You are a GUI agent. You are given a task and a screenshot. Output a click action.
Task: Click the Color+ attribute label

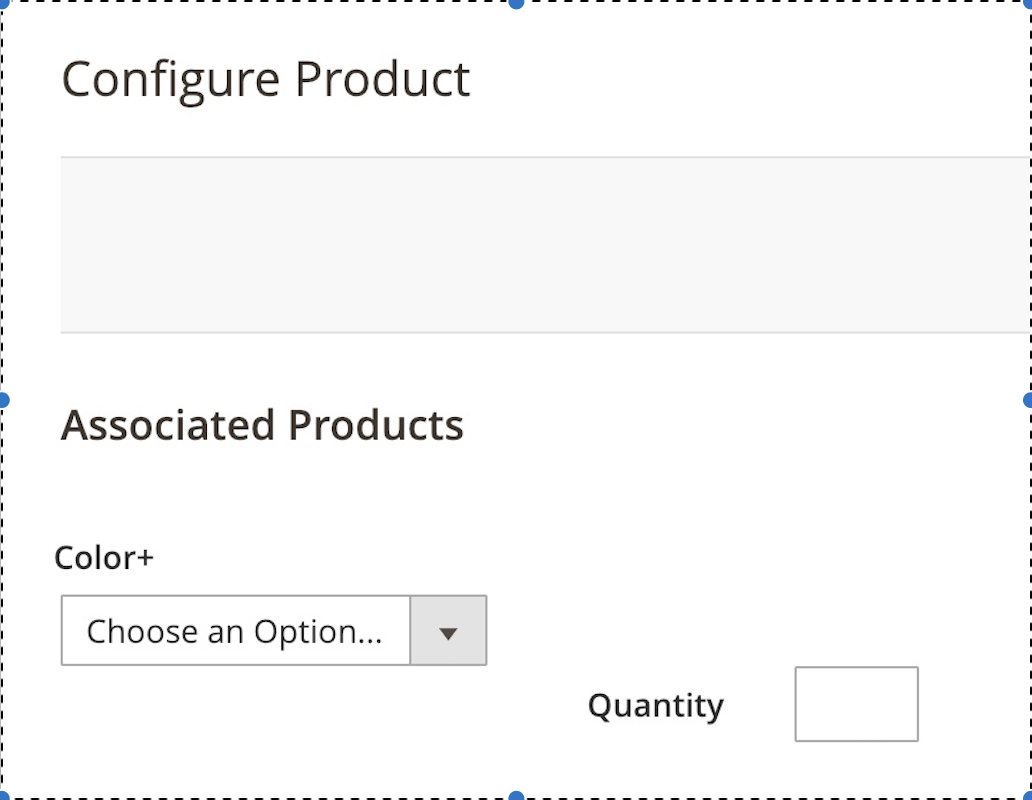[103, 558]
